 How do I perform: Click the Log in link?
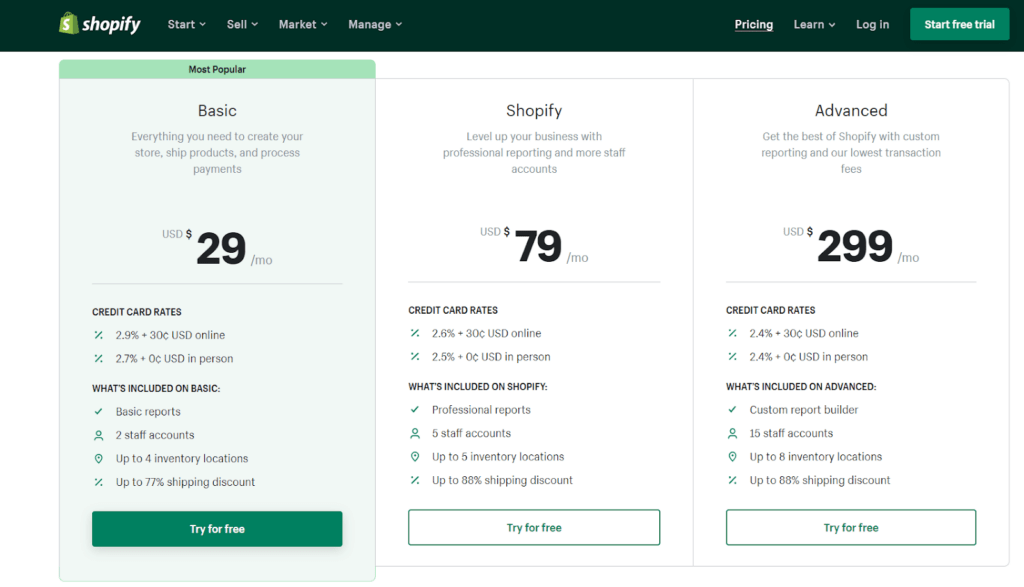pos(872,24)
